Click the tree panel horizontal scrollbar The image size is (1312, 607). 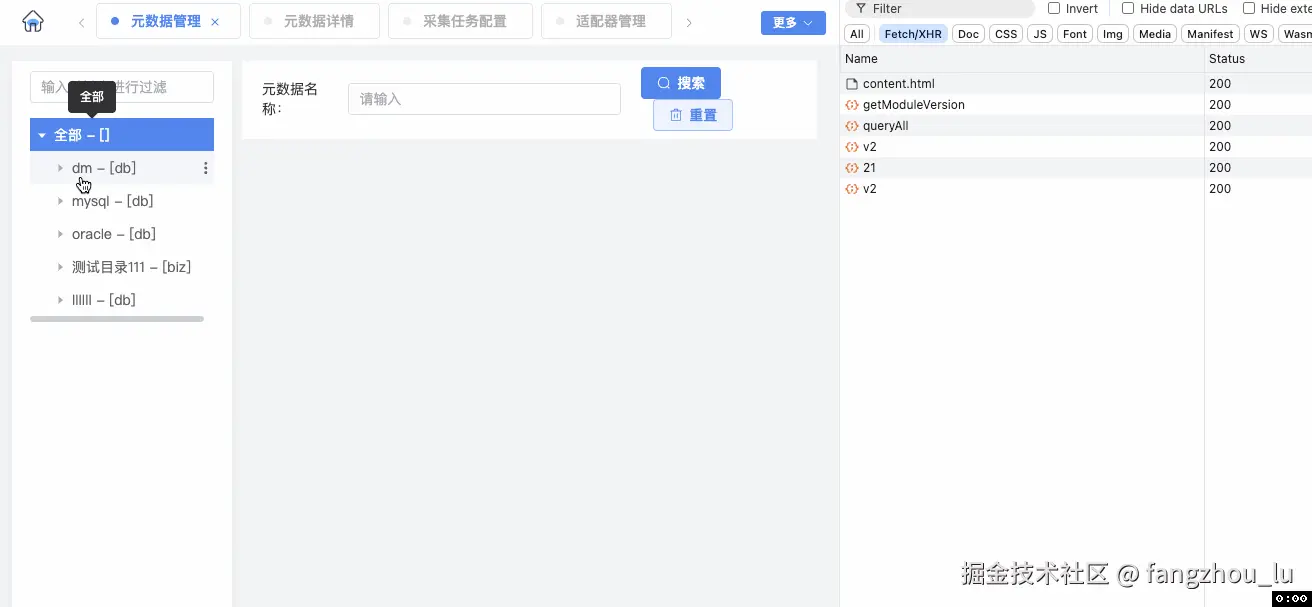(117, 319)
